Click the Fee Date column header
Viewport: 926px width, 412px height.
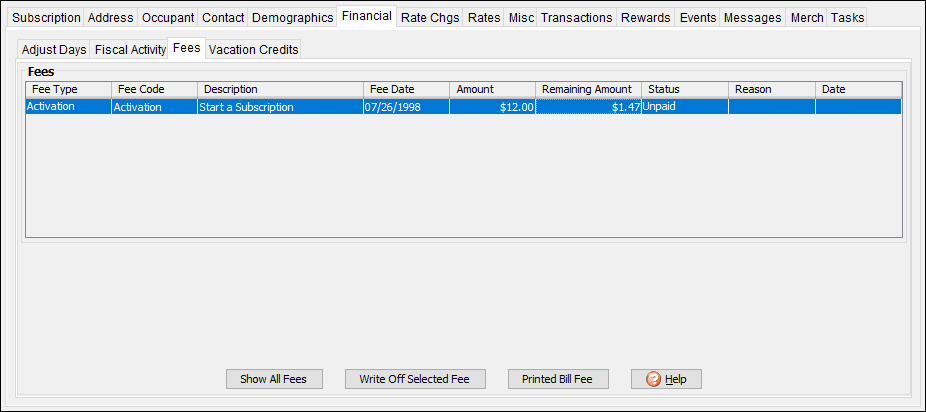(405, 89)
